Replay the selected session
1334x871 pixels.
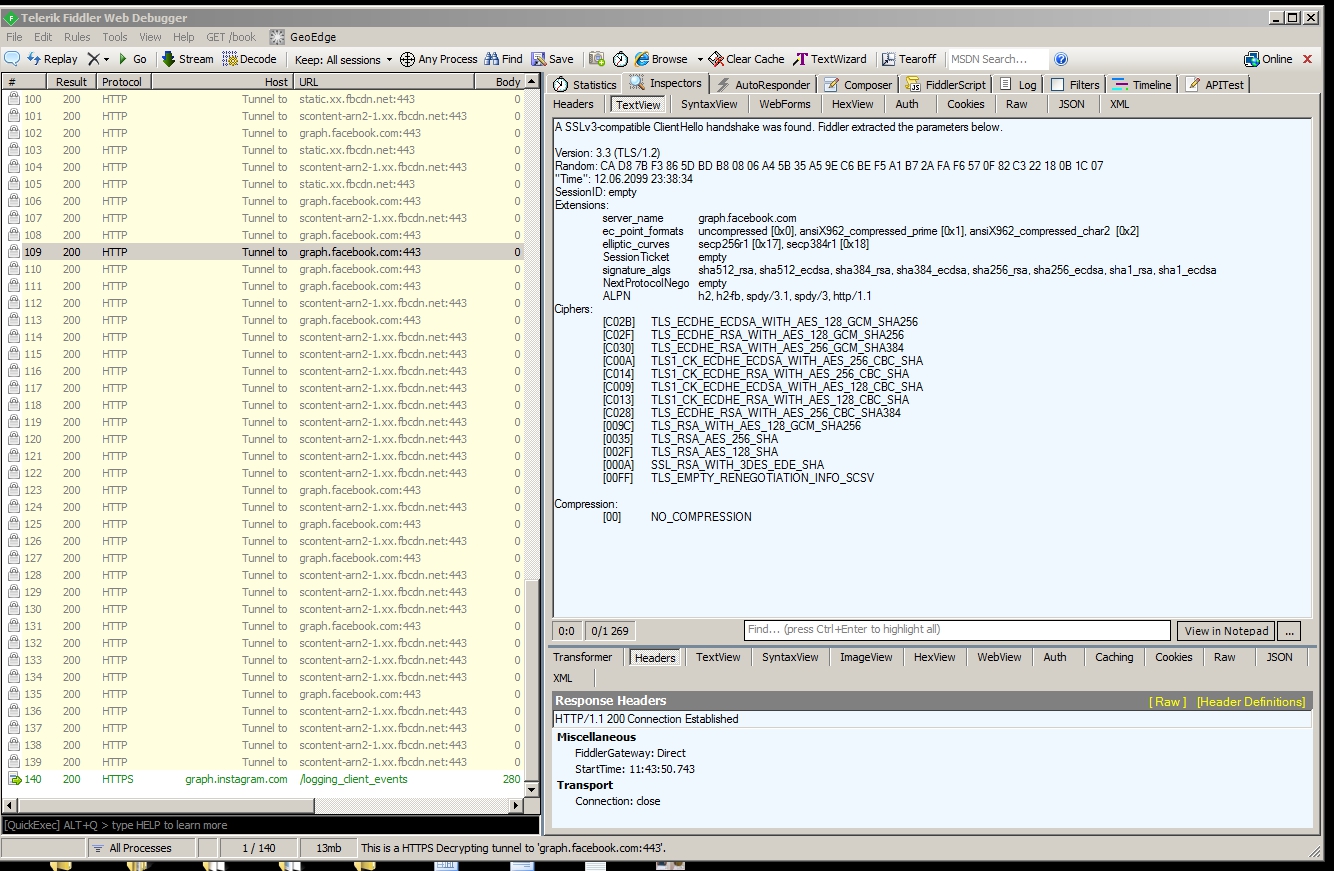(52, 59)
